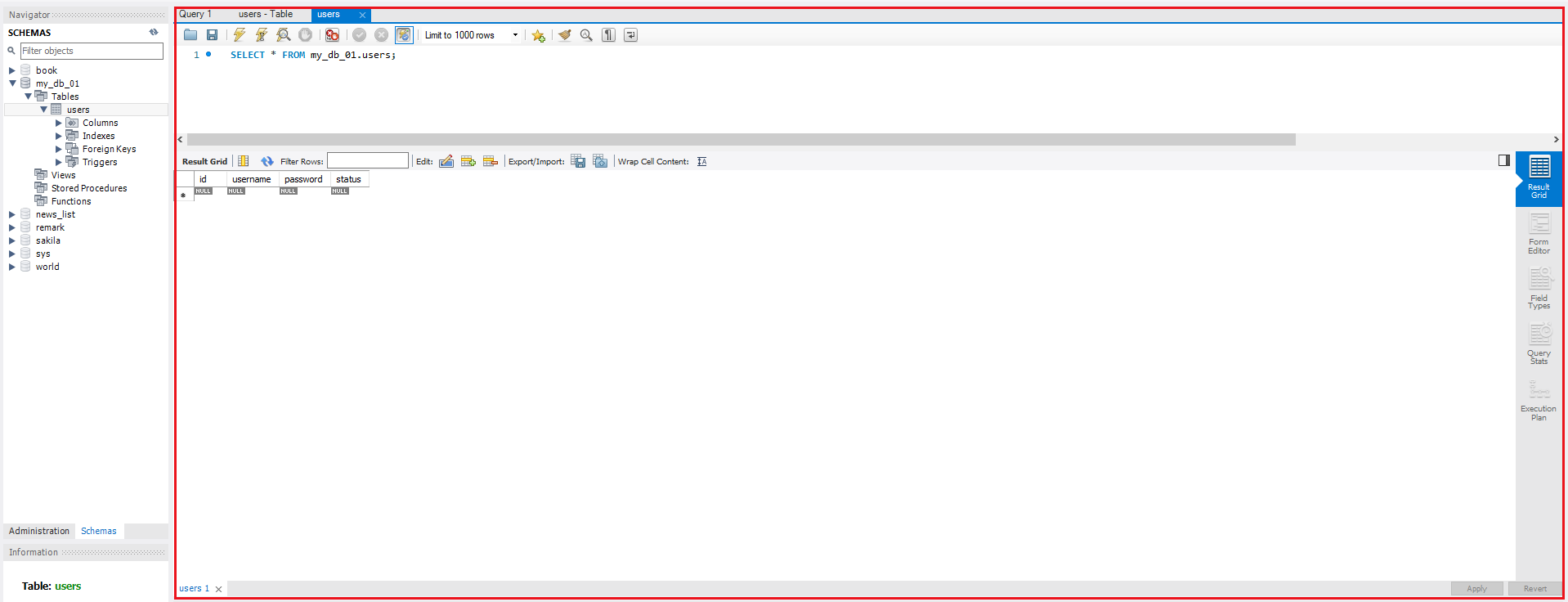Edit current row pencil icon
This screenshot has width=1568, height=602.
pos(446,161)
